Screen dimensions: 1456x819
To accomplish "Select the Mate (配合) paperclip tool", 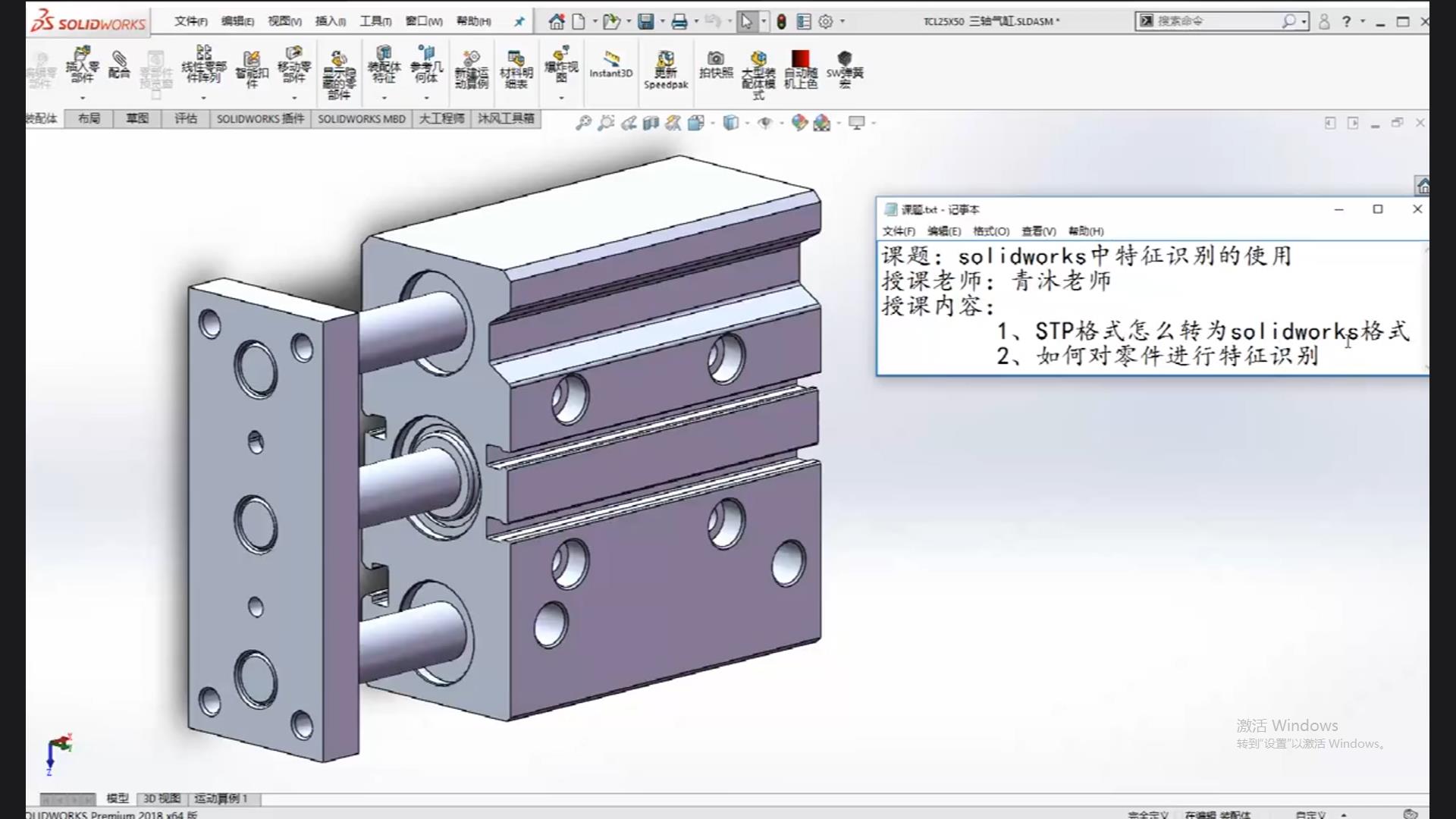I will (x=119, y=64).
